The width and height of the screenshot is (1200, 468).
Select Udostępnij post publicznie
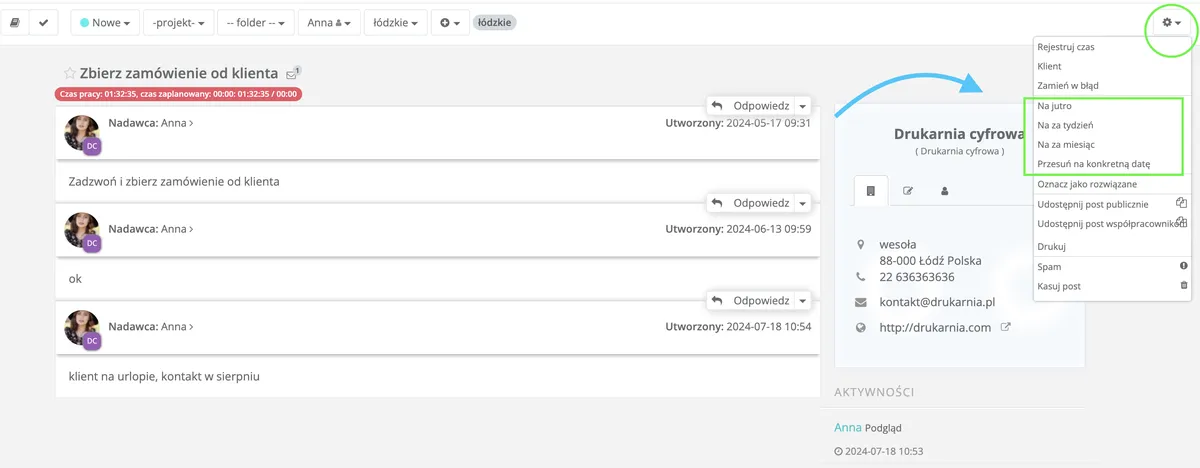click(x=1092, y=204)
